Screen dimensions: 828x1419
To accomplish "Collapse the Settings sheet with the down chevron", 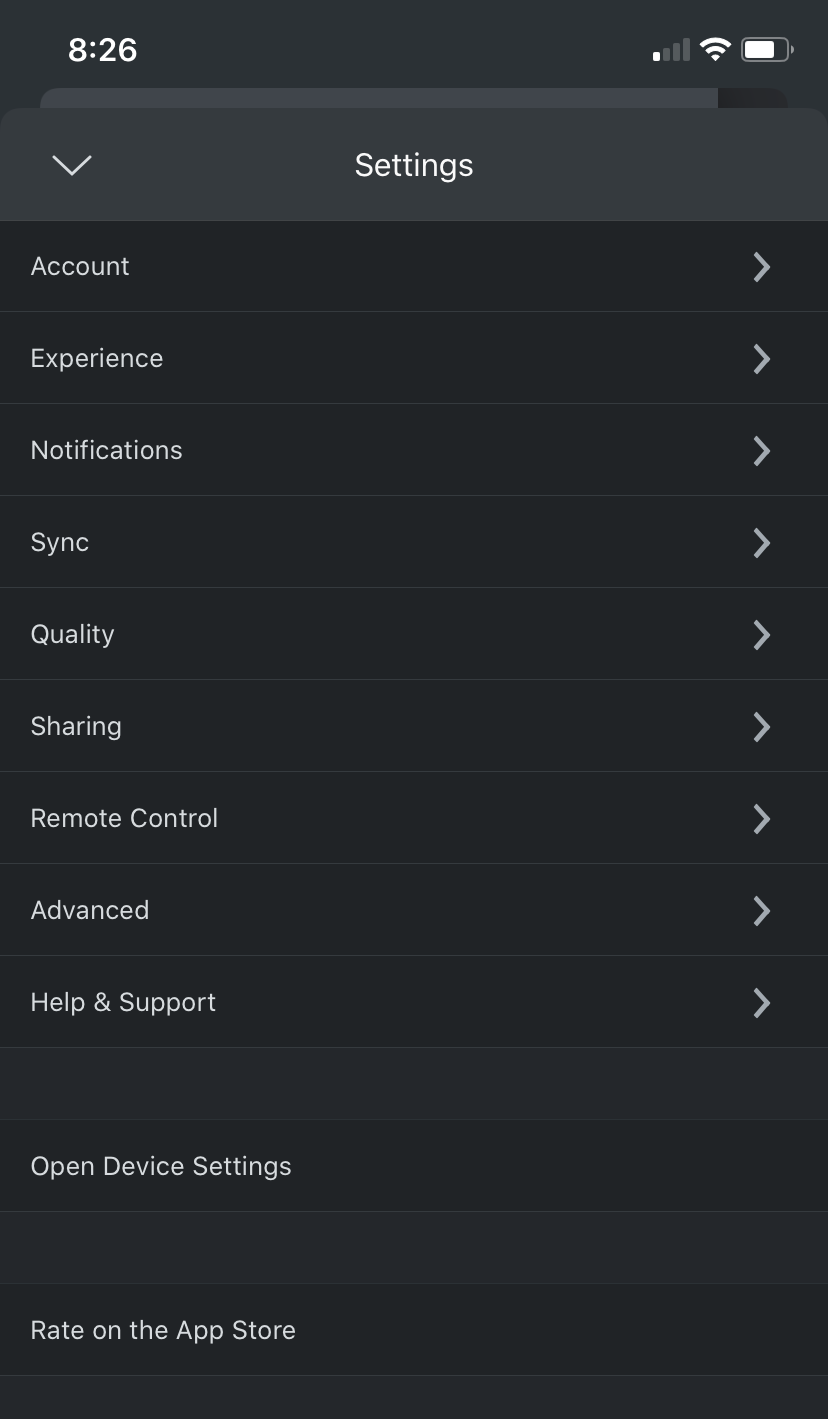I will pyautogui.click(x=71, y=164).
